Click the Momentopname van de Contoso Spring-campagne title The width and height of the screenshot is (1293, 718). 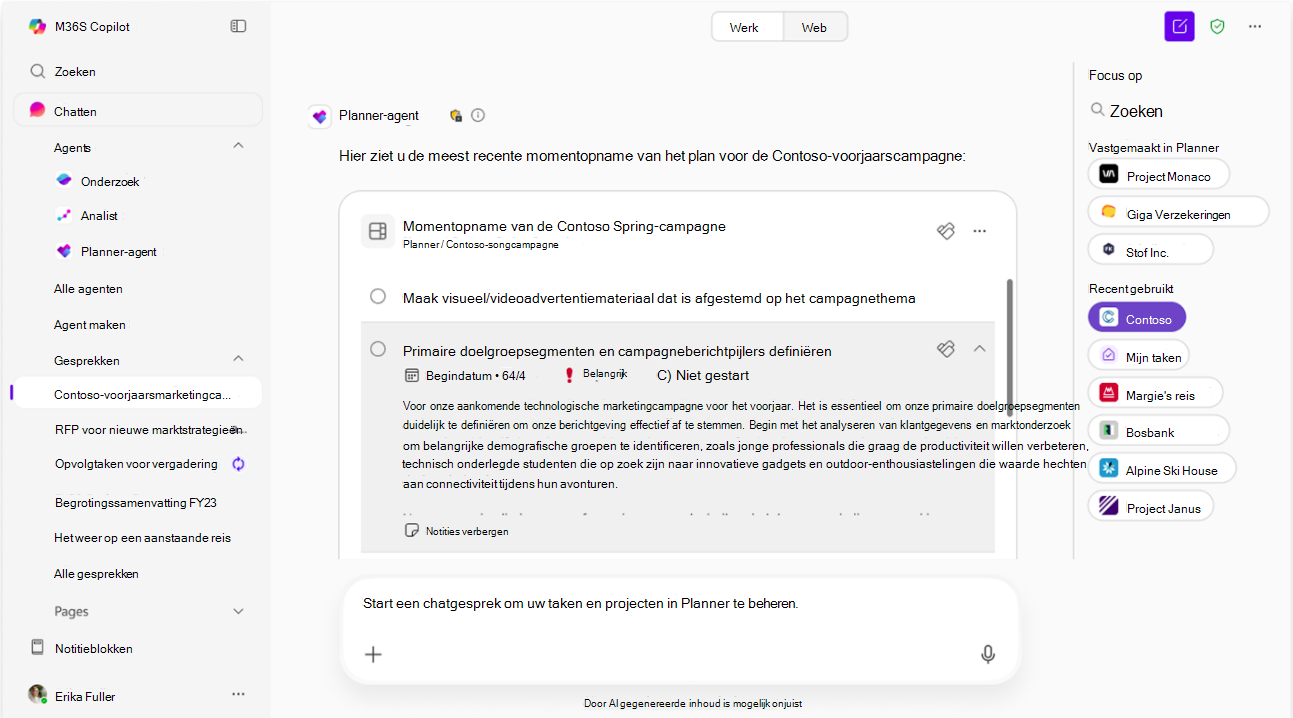(x=564, y=226)
